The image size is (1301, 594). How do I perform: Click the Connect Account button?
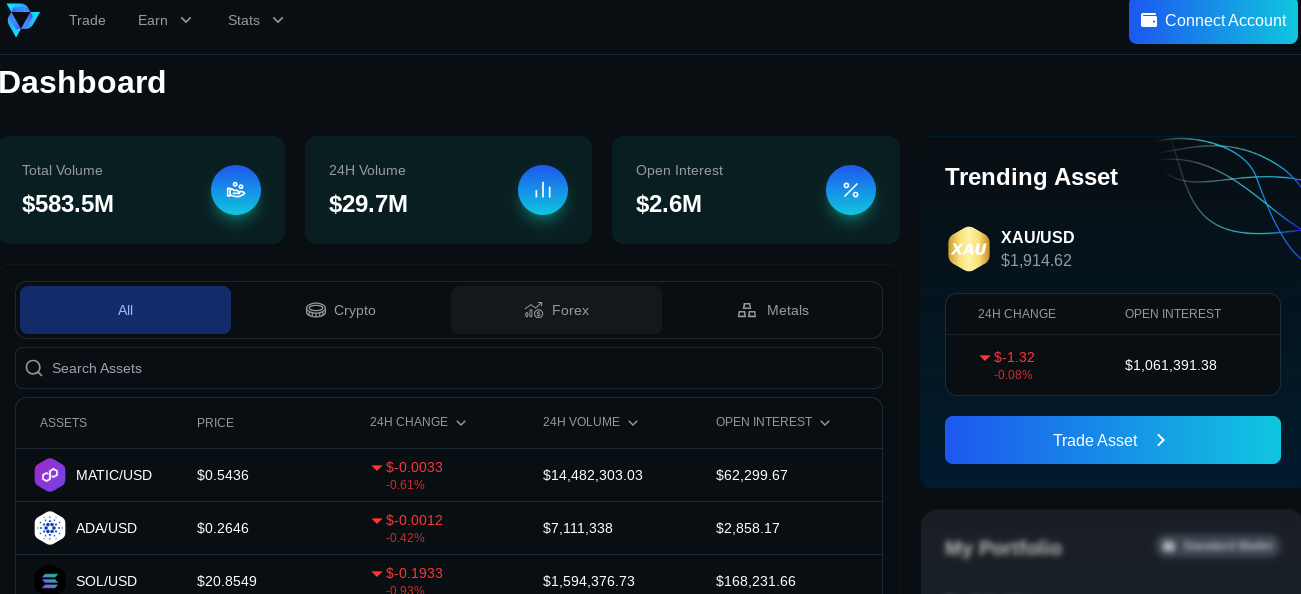tap(1213, 20)
